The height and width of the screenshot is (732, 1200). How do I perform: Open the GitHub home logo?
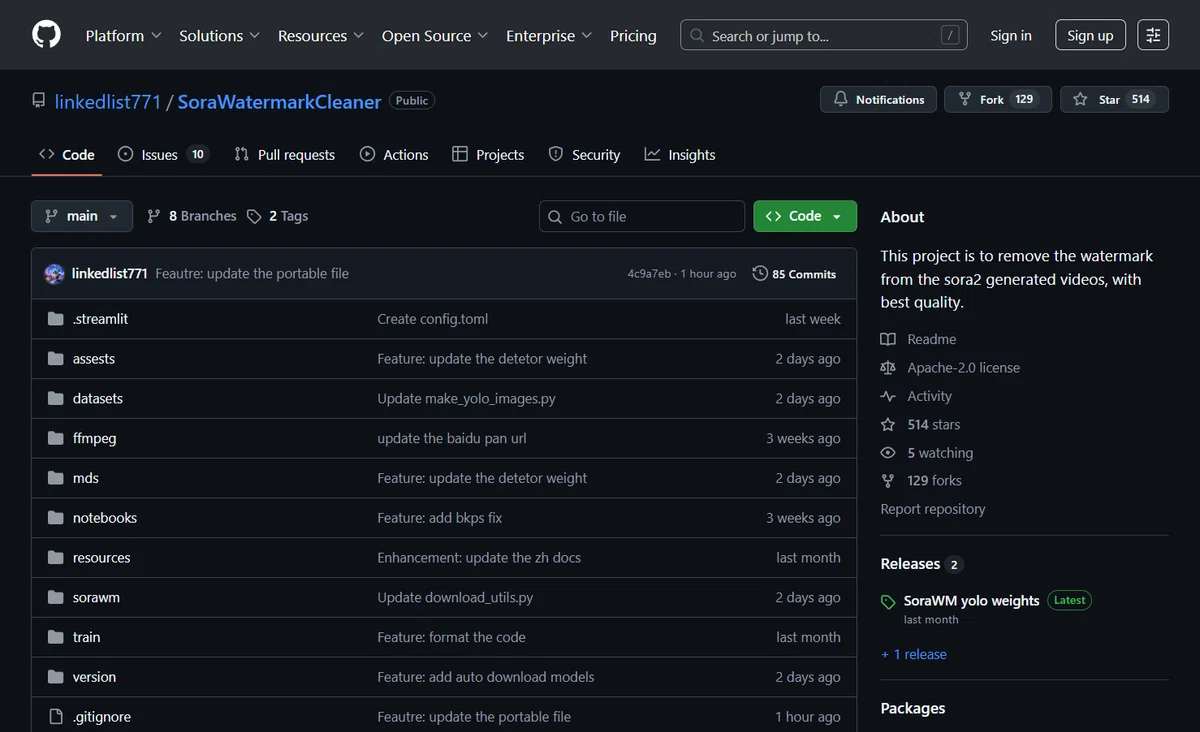46,35
